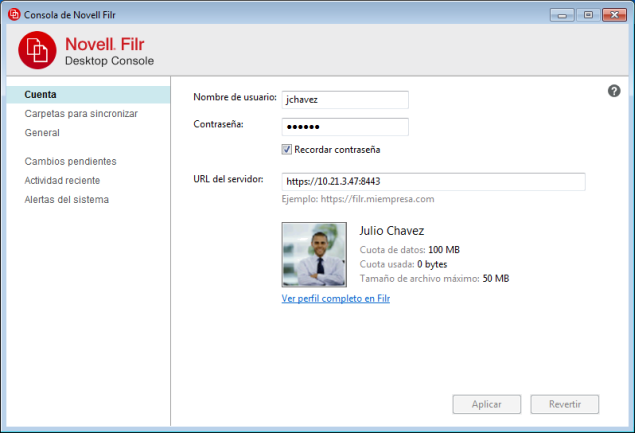Maximize the console window
Screen dimensions: 635x433
point(587,14)
